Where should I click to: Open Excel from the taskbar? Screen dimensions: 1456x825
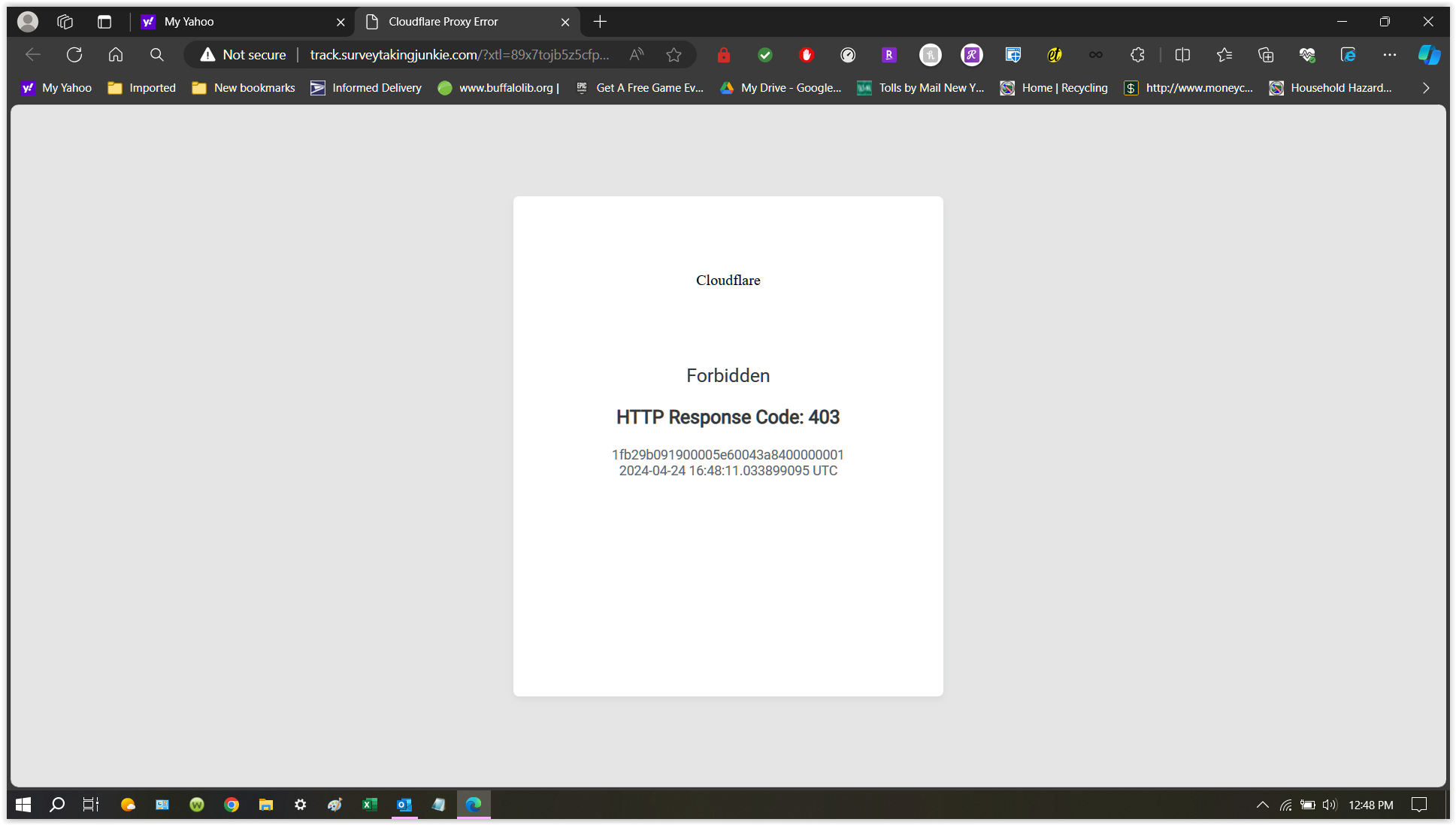[x=370, y=805]
